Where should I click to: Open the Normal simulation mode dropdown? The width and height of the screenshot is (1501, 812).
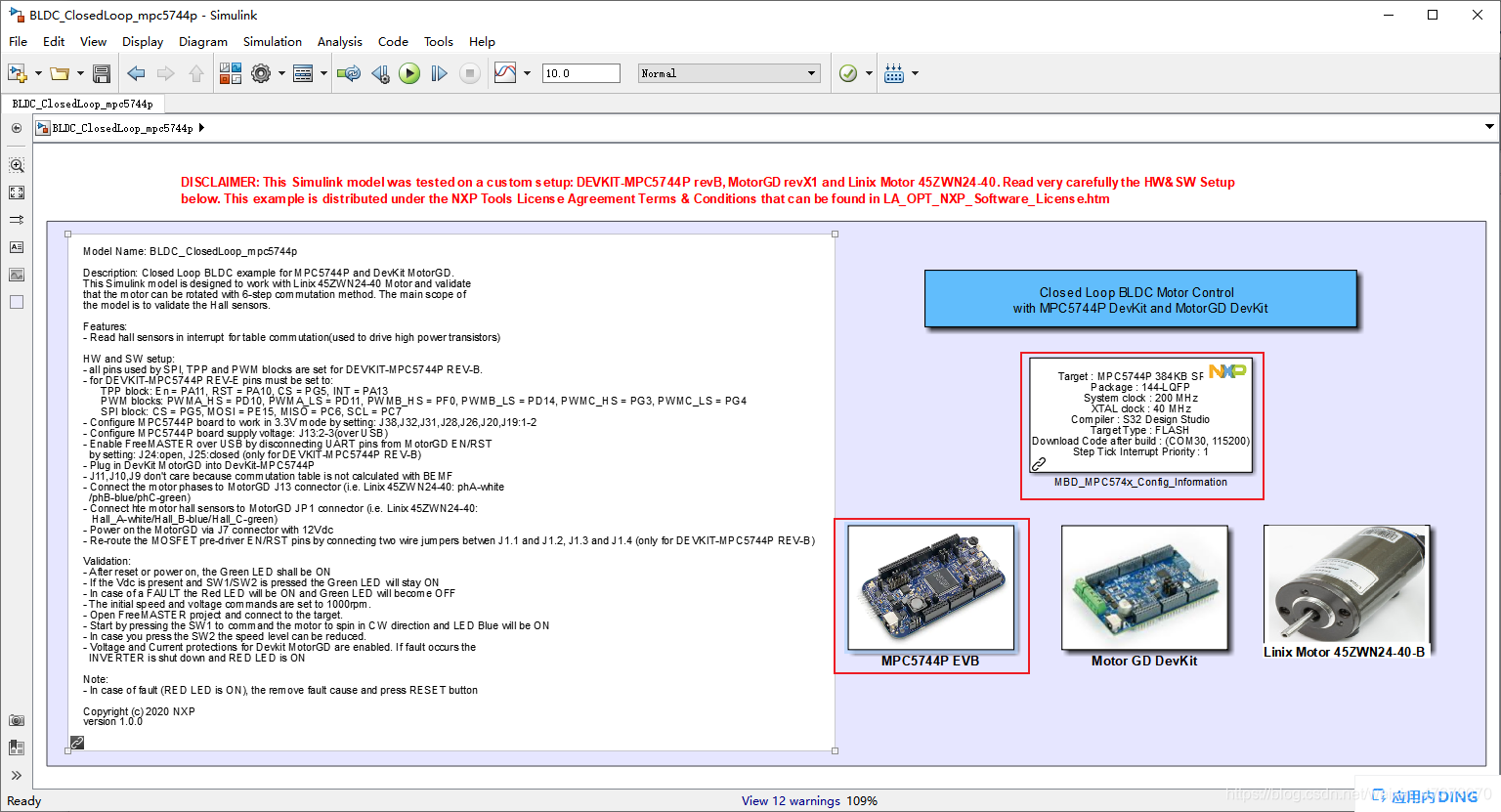tap(728, 72)
